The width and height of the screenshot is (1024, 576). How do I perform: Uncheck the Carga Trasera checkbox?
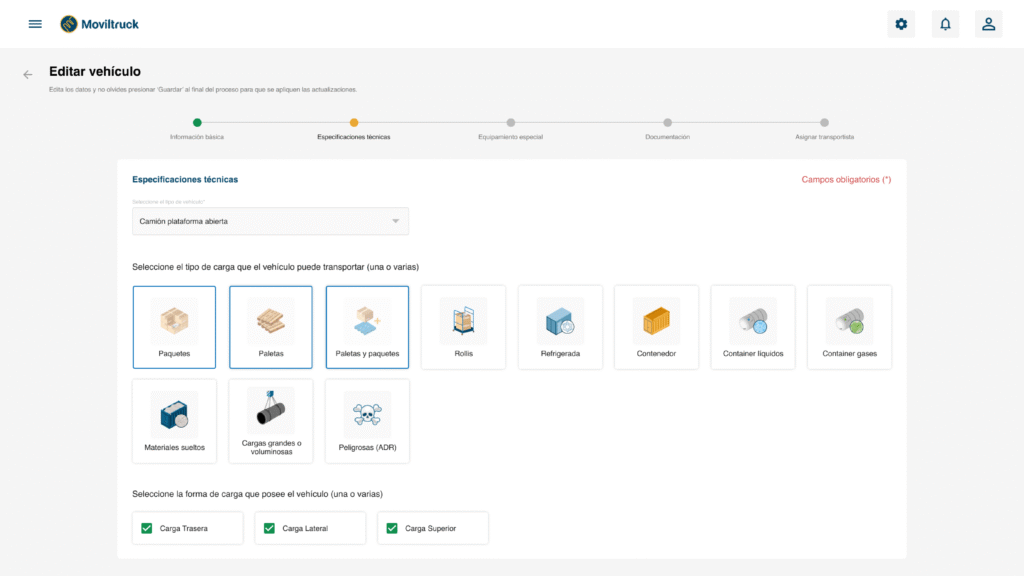click(147, 528)
